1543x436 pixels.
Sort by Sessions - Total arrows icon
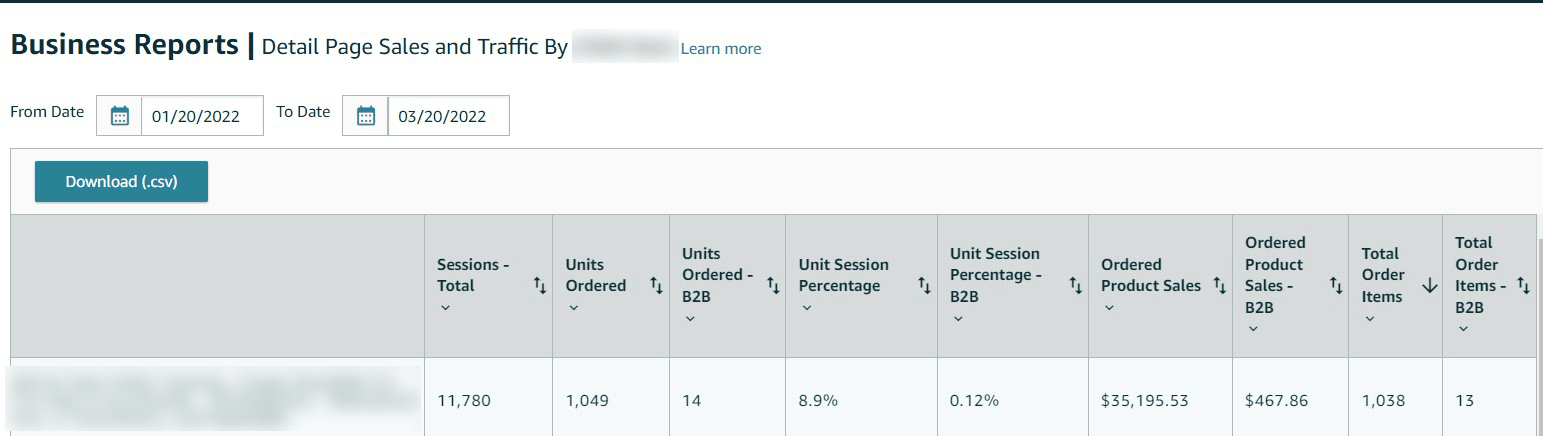click(540, 286)
